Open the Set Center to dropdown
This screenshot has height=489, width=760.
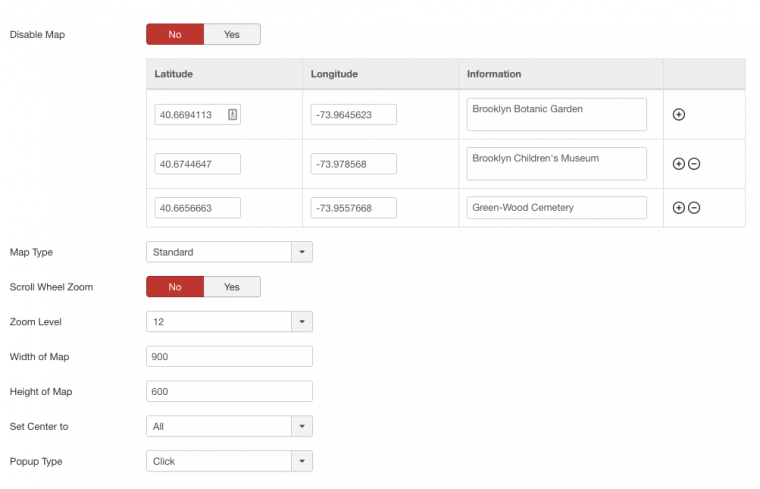[229, 427]
